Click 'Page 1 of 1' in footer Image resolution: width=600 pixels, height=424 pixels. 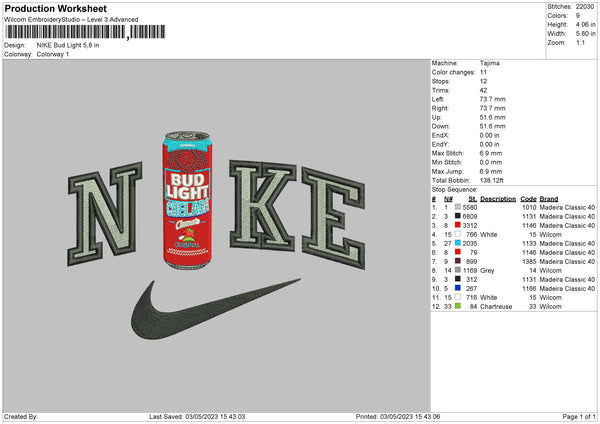(x=579, y=416)
